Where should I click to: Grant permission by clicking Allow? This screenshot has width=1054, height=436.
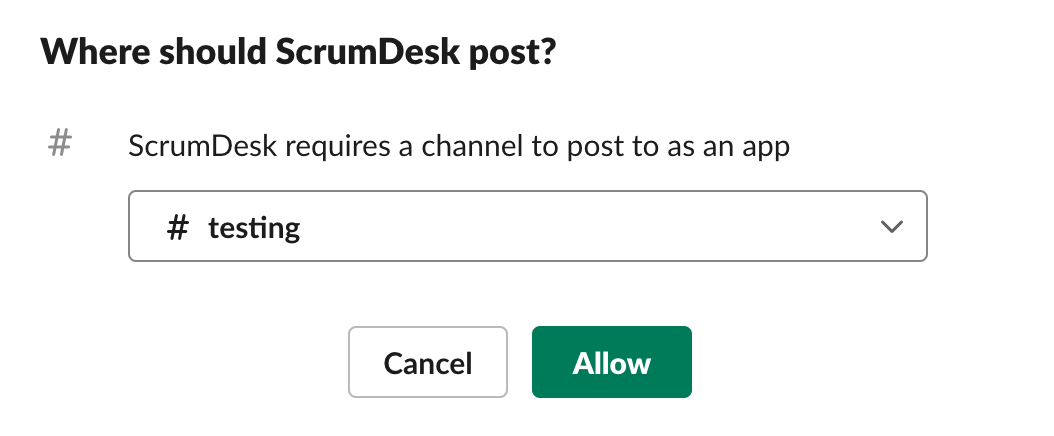point(612,362)
